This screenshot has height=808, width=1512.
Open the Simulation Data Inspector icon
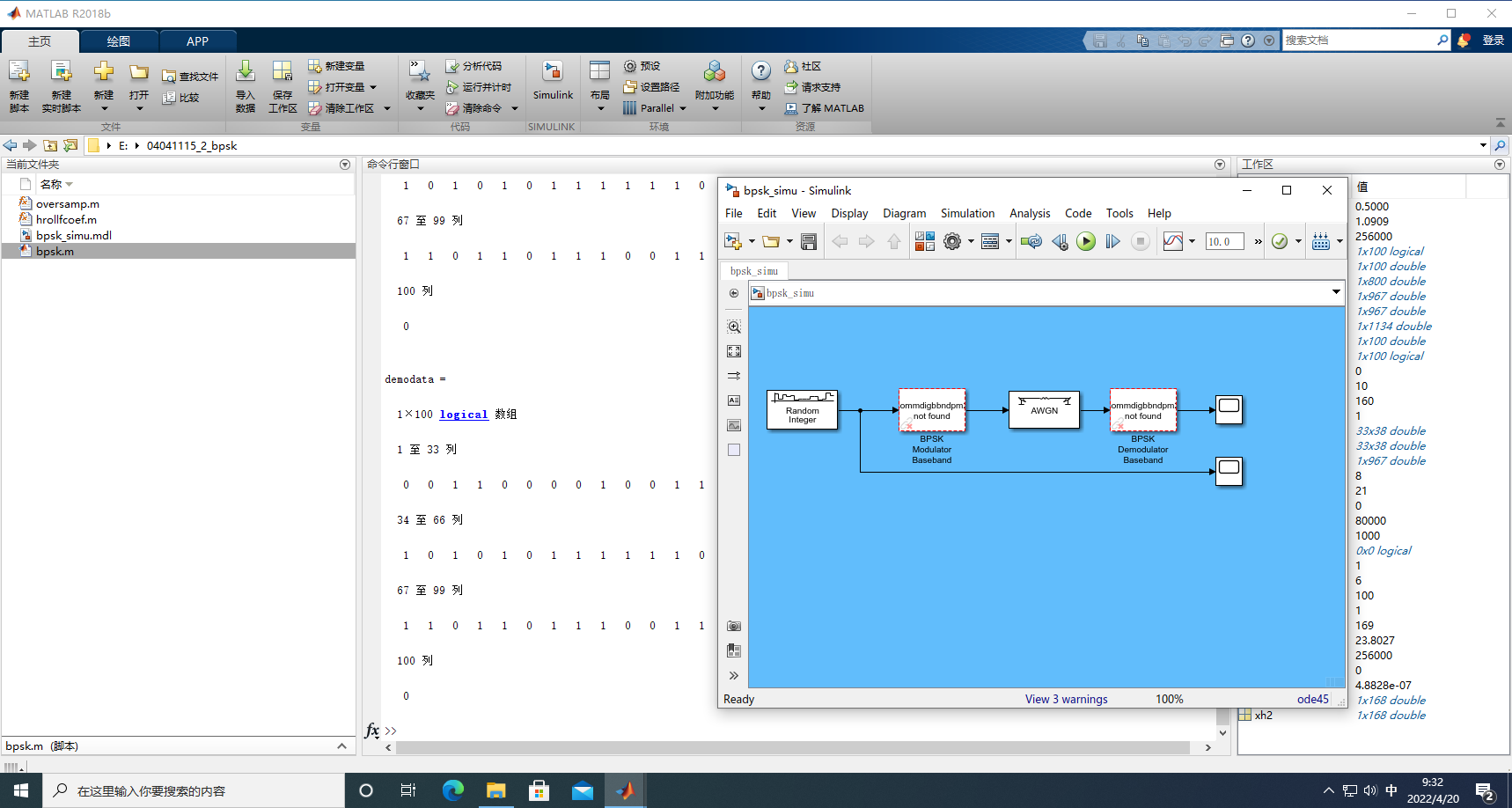(1173, 241)
